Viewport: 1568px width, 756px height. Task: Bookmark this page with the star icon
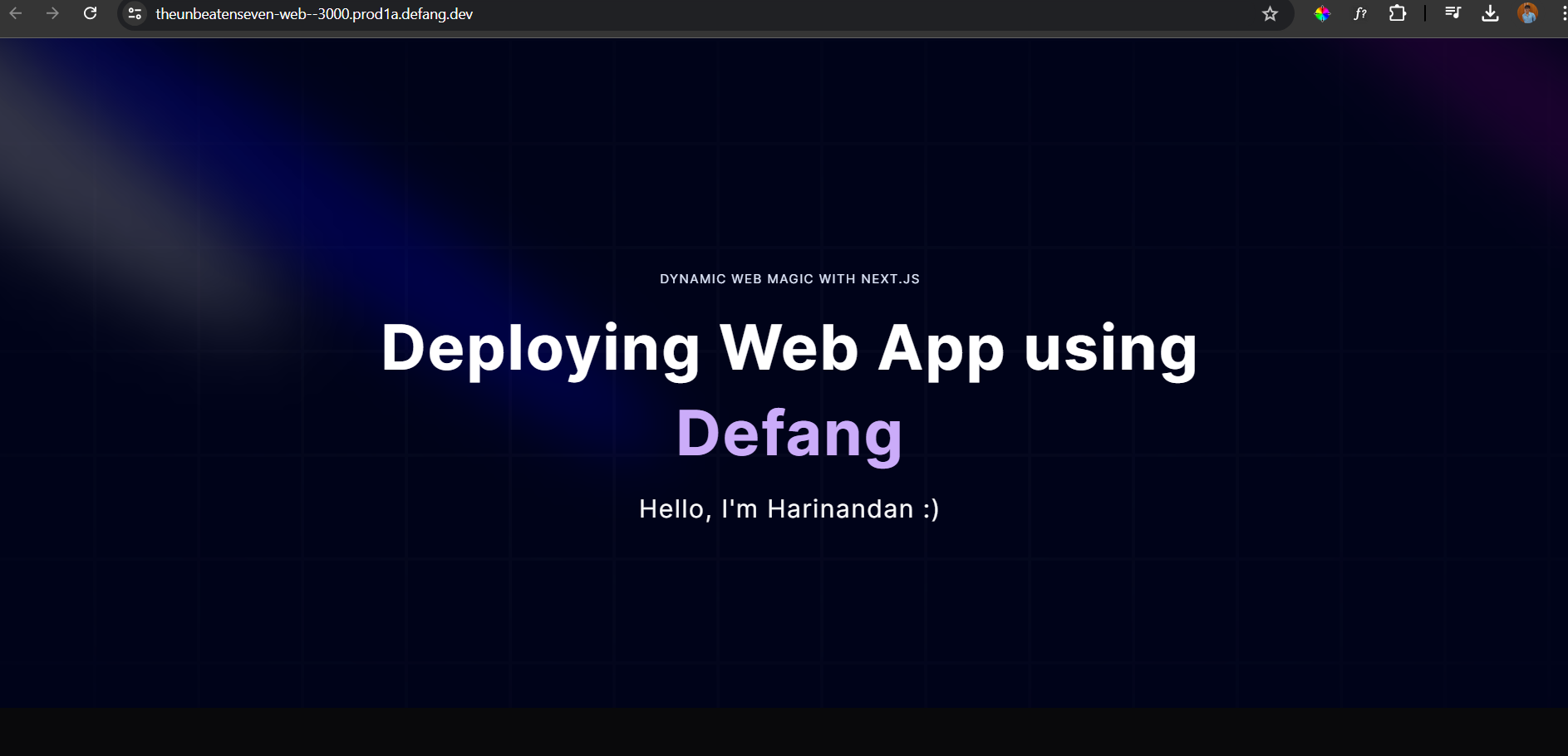[x=1270, y=14]
